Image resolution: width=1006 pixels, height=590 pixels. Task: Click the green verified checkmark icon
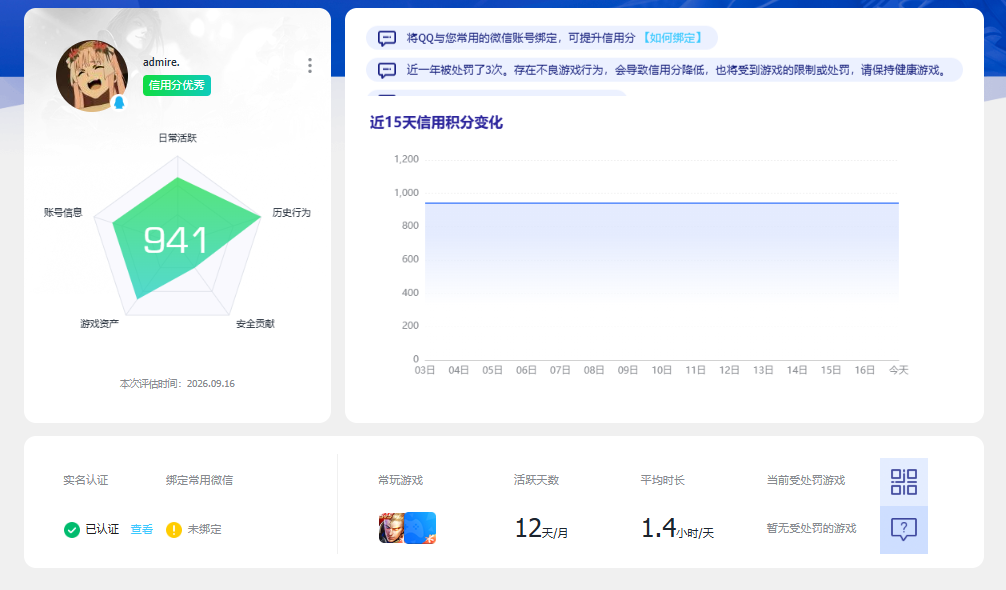click(72, 530)
